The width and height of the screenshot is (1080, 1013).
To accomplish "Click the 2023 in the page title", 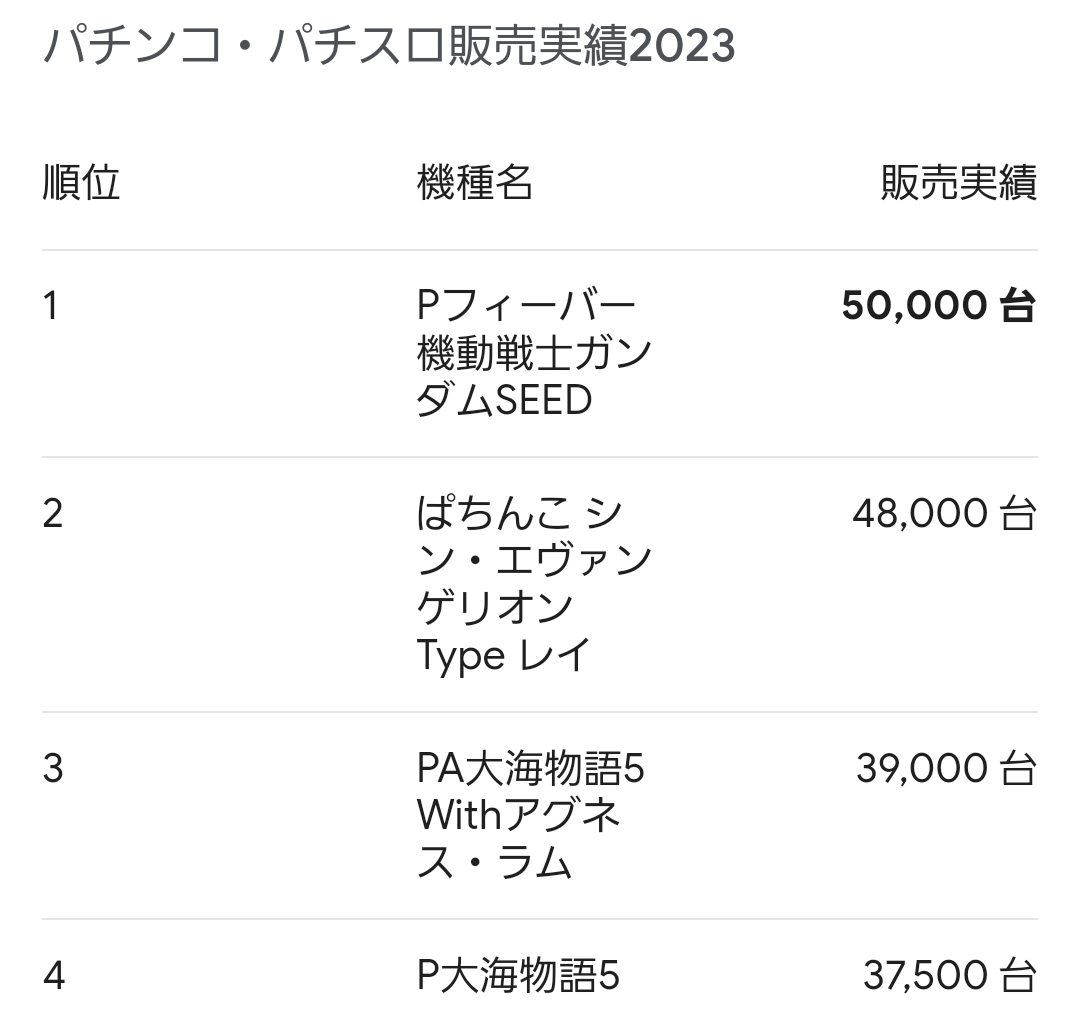I will coord(682,46).
